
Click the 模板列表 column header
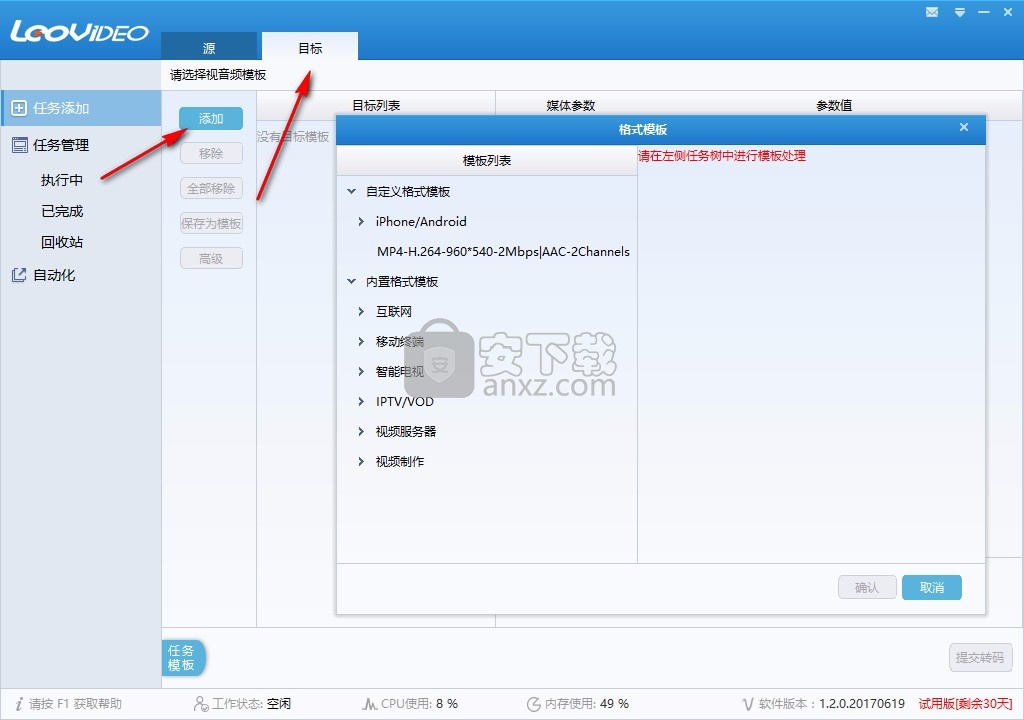[x=487, y=160]
